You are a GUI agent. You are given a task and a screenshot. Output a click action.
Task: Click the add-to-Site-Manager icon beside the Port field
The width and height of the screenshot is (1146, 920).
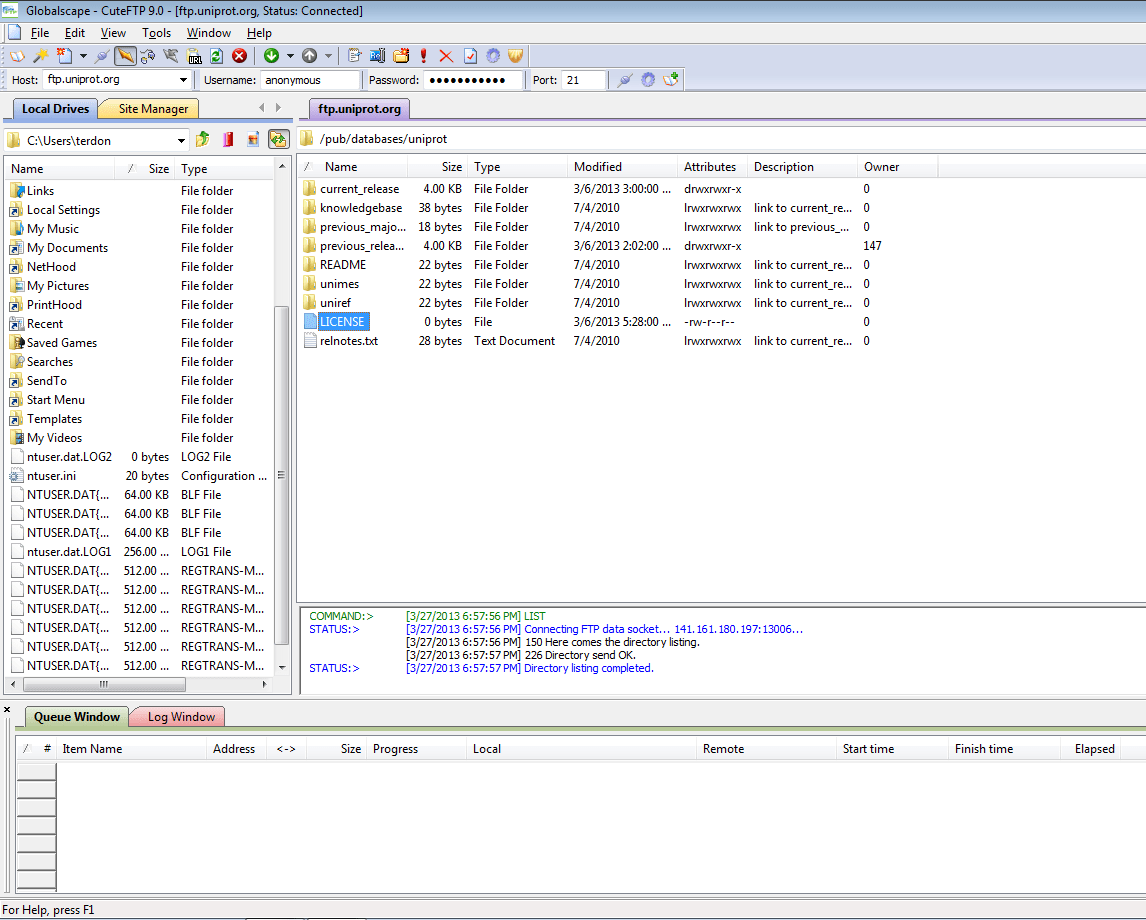pos(671,80)
